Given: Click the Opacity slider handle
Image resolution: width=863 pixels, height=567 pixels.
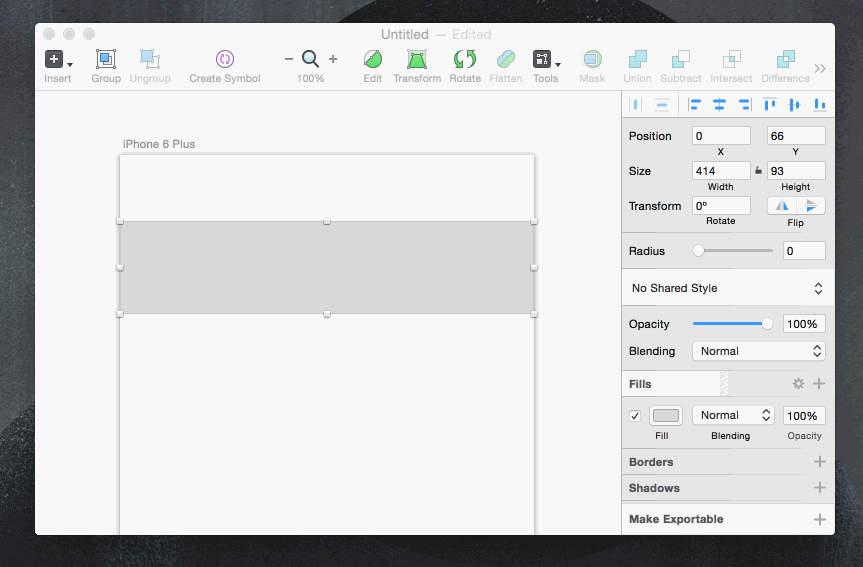Looking at the screenshot, I should (767, 324).
